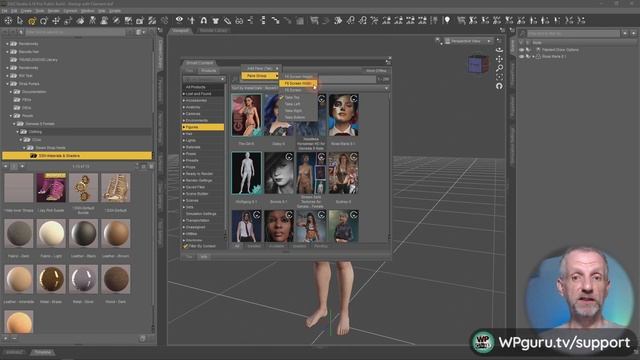Select the SSH Materials & Shaders folder
This screenshot has width=640, height=360.
tap(77, 156)
